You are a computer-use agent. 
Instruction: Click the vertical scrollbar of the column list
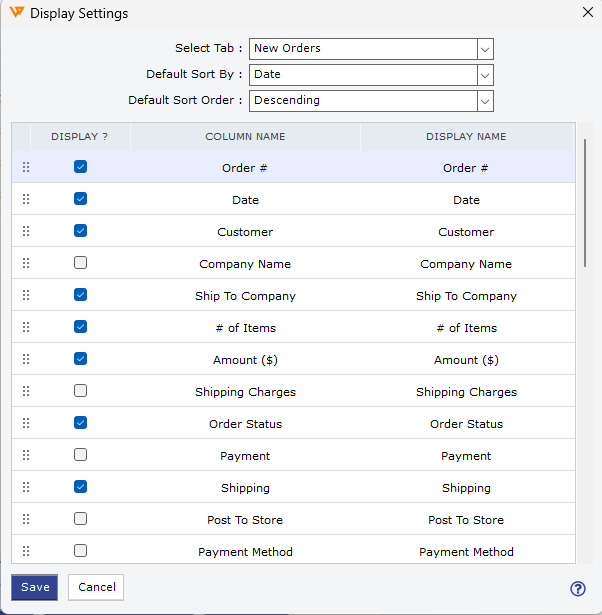[x=585, y=200]
